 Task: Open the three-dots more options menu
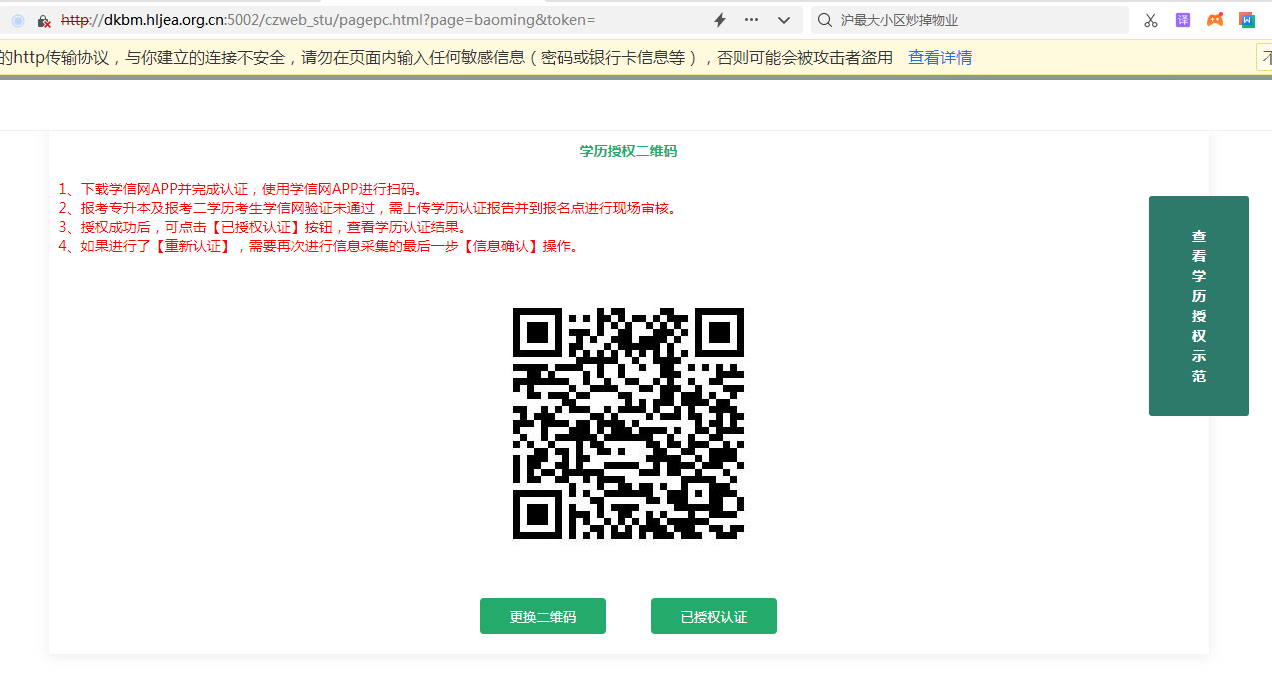(x=751, y=20)
